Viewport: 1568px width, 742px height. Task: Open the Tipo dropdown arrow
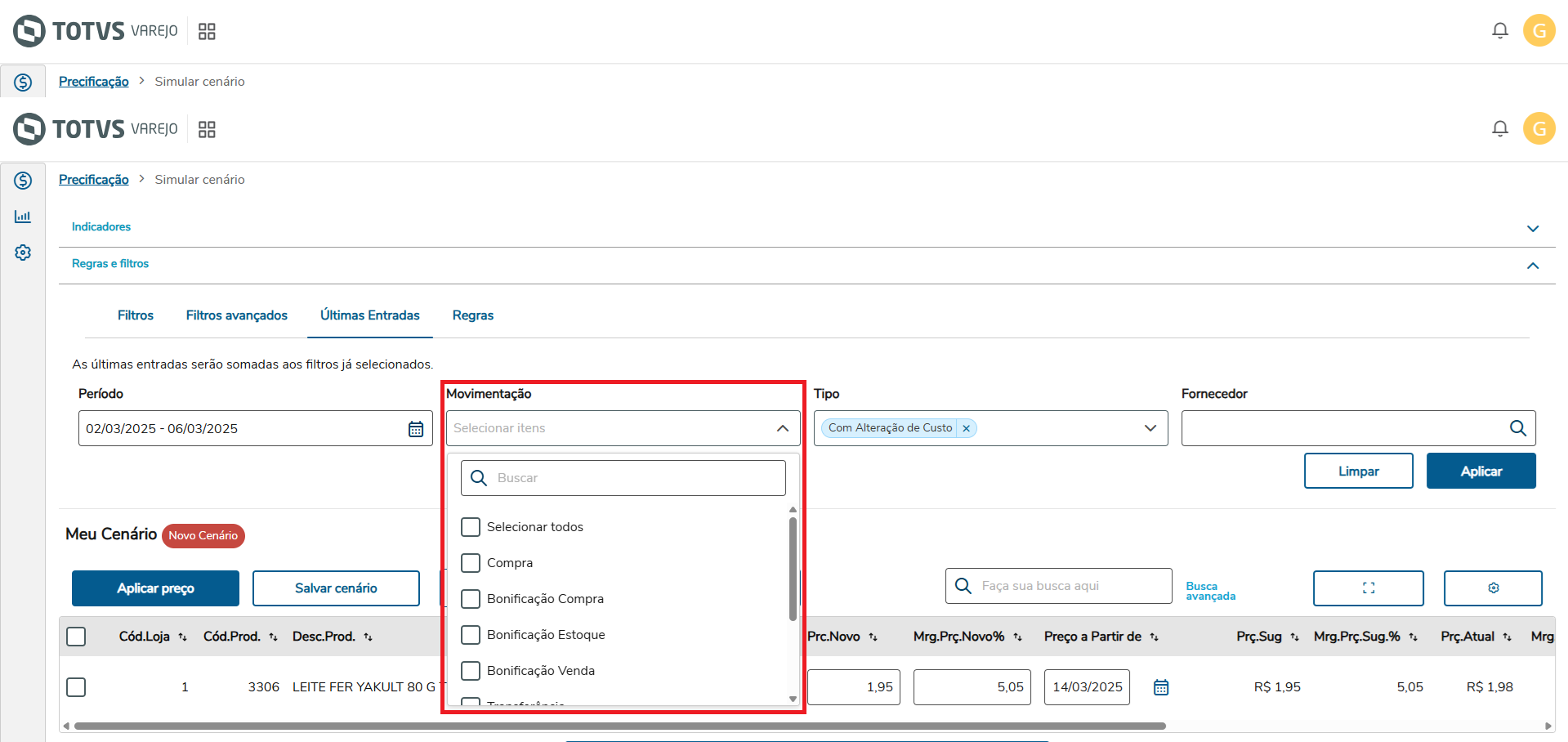coord(1150,428)
